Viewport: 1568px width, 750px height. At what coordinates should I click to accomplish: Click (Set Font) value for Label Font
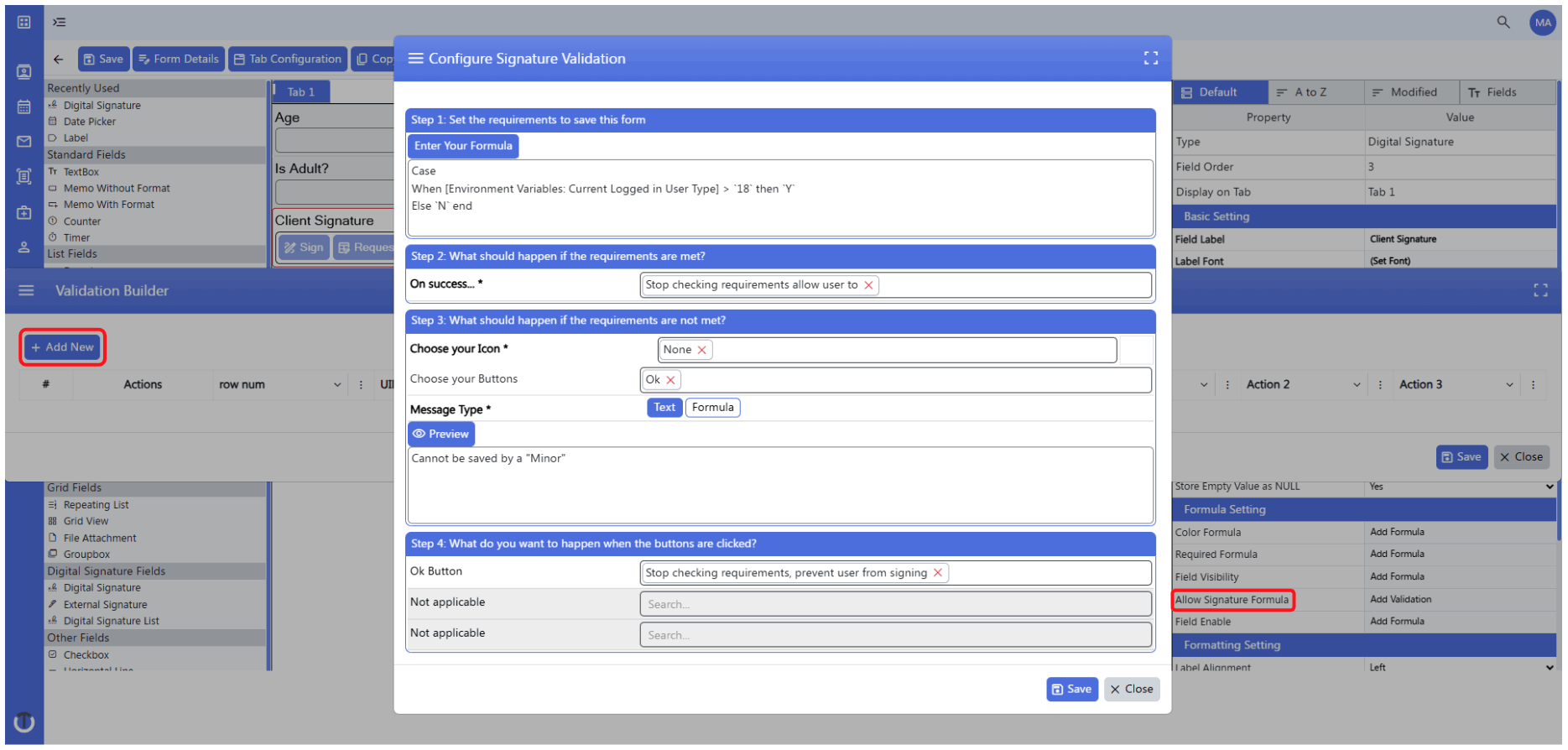pos(1389,262)
